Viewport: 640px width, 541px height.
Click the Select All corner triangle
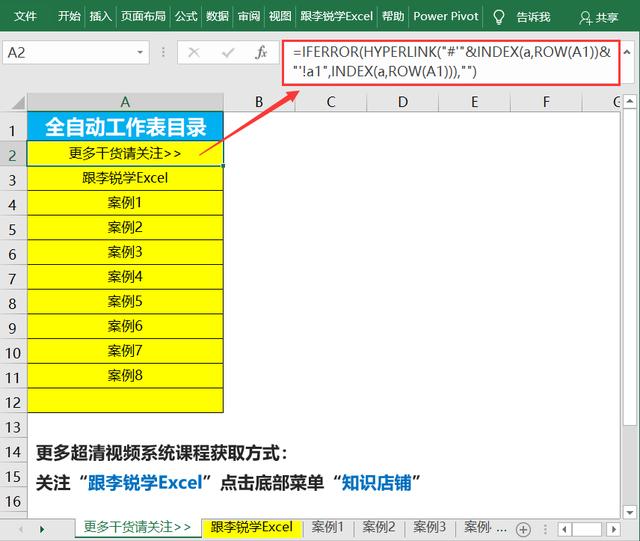[18, 102]
